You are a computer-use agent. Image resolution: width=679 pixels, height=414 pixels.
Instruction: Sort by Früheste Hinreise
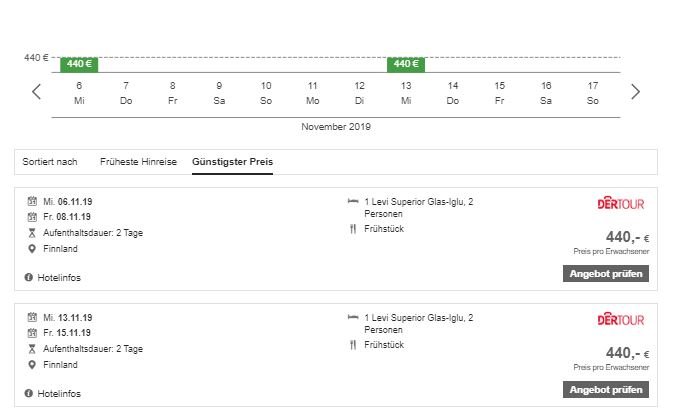(x=138, y=162)
